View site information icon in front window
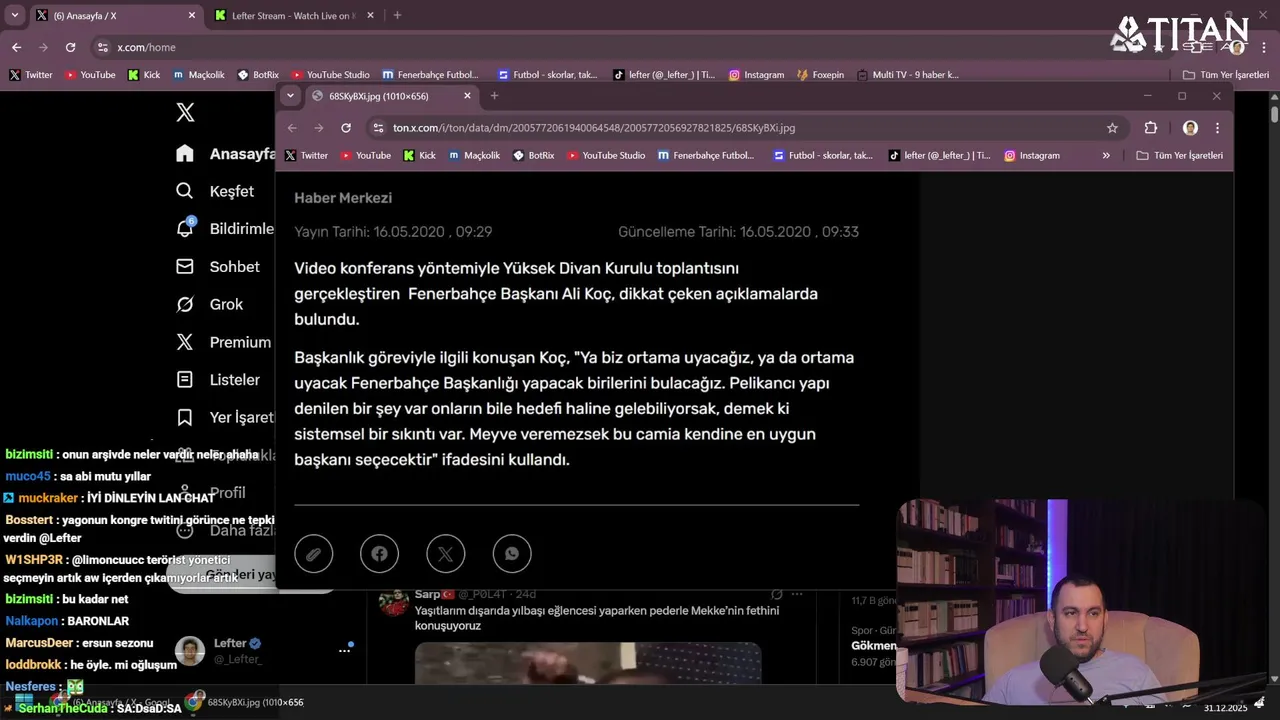Image resolution: width=1280 pixels, height=720 pixels. pyautogui.click(x=377, y=128)
